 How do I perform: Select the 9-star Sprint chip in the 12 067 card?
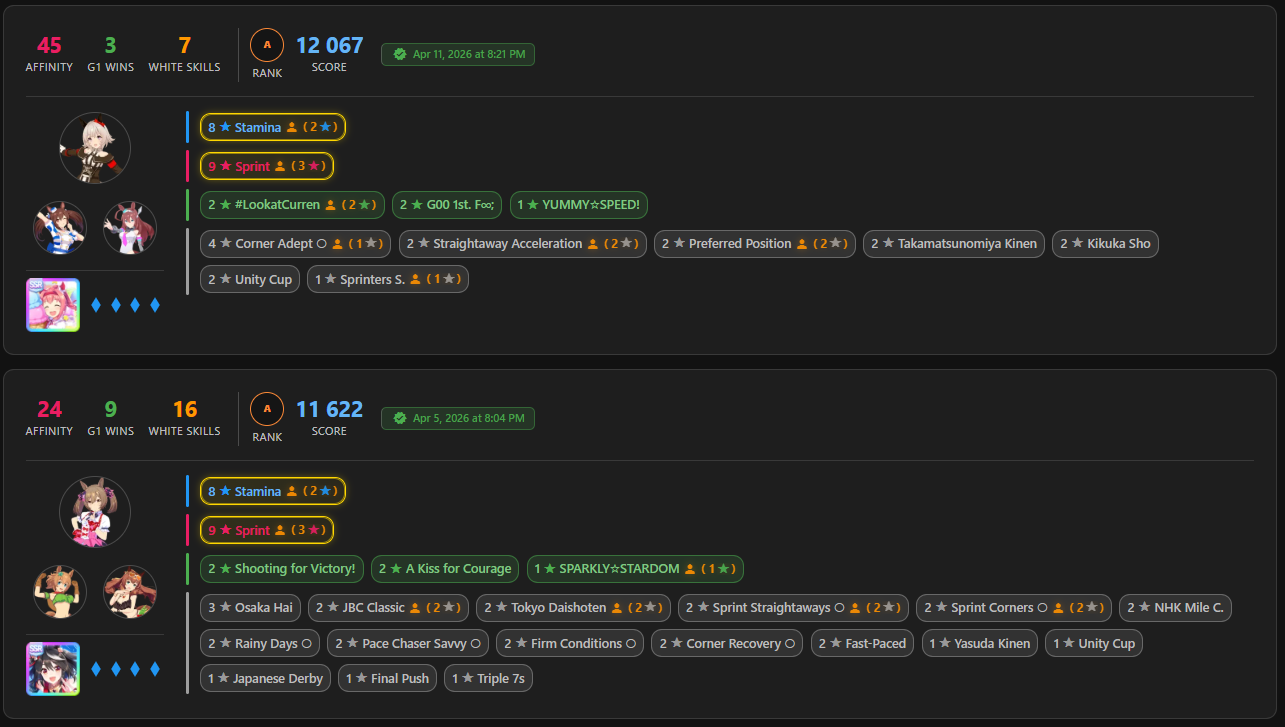(267, 166)
